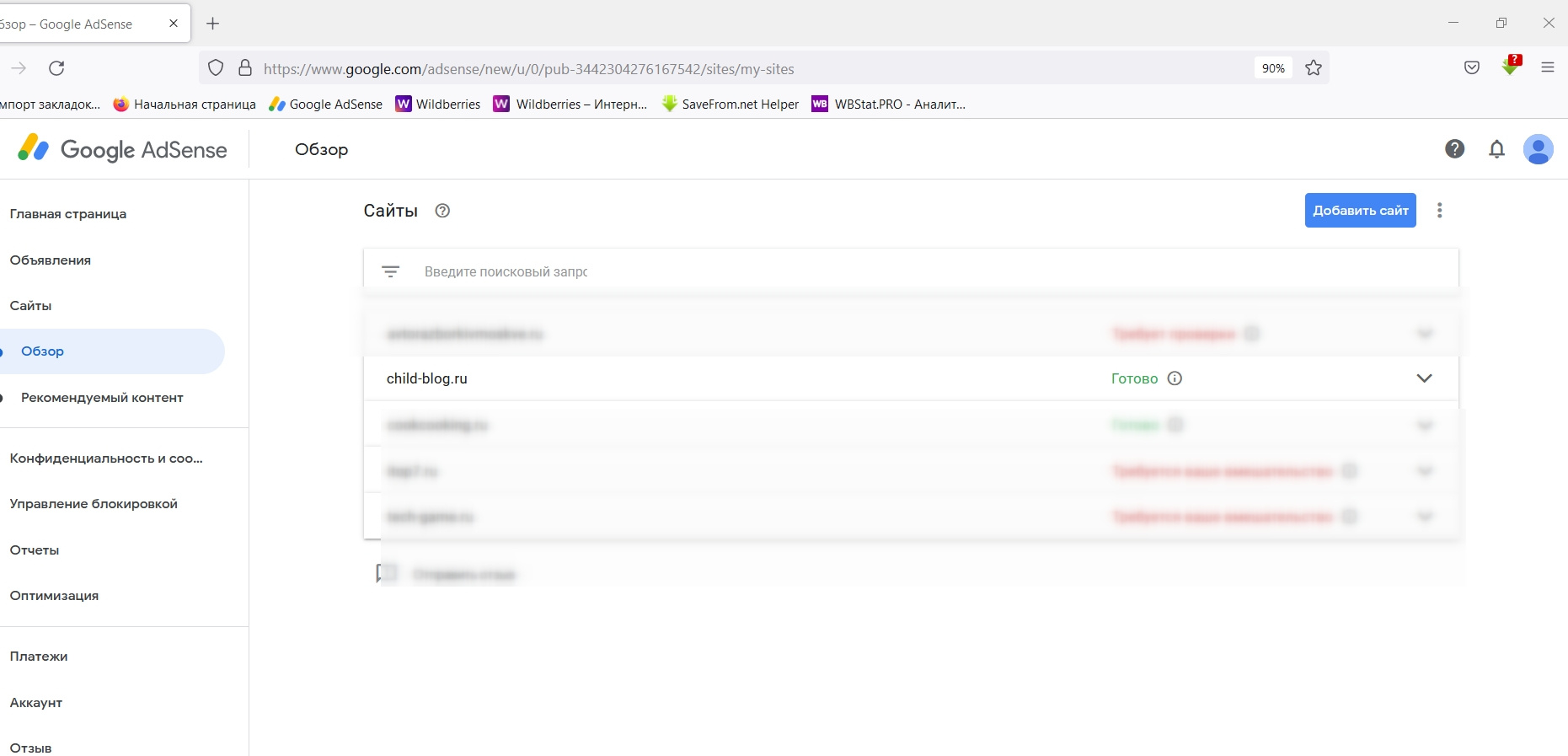
Task: Click the 90% zoom level indicator
Action: (x=1273, y=68)
